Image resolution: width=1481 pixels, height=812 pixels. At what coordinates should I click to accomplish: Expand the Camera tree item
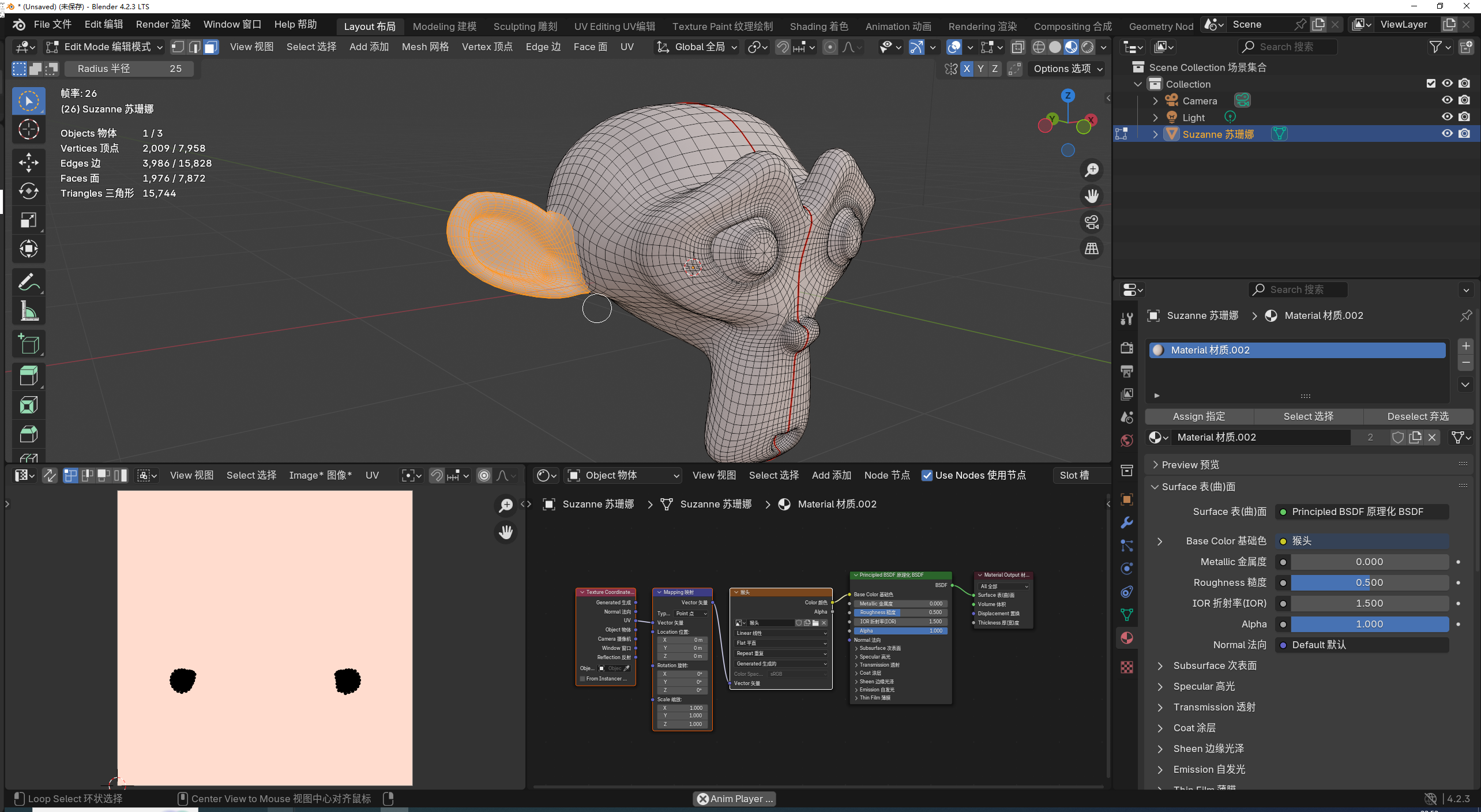(x=1155, y=101)
